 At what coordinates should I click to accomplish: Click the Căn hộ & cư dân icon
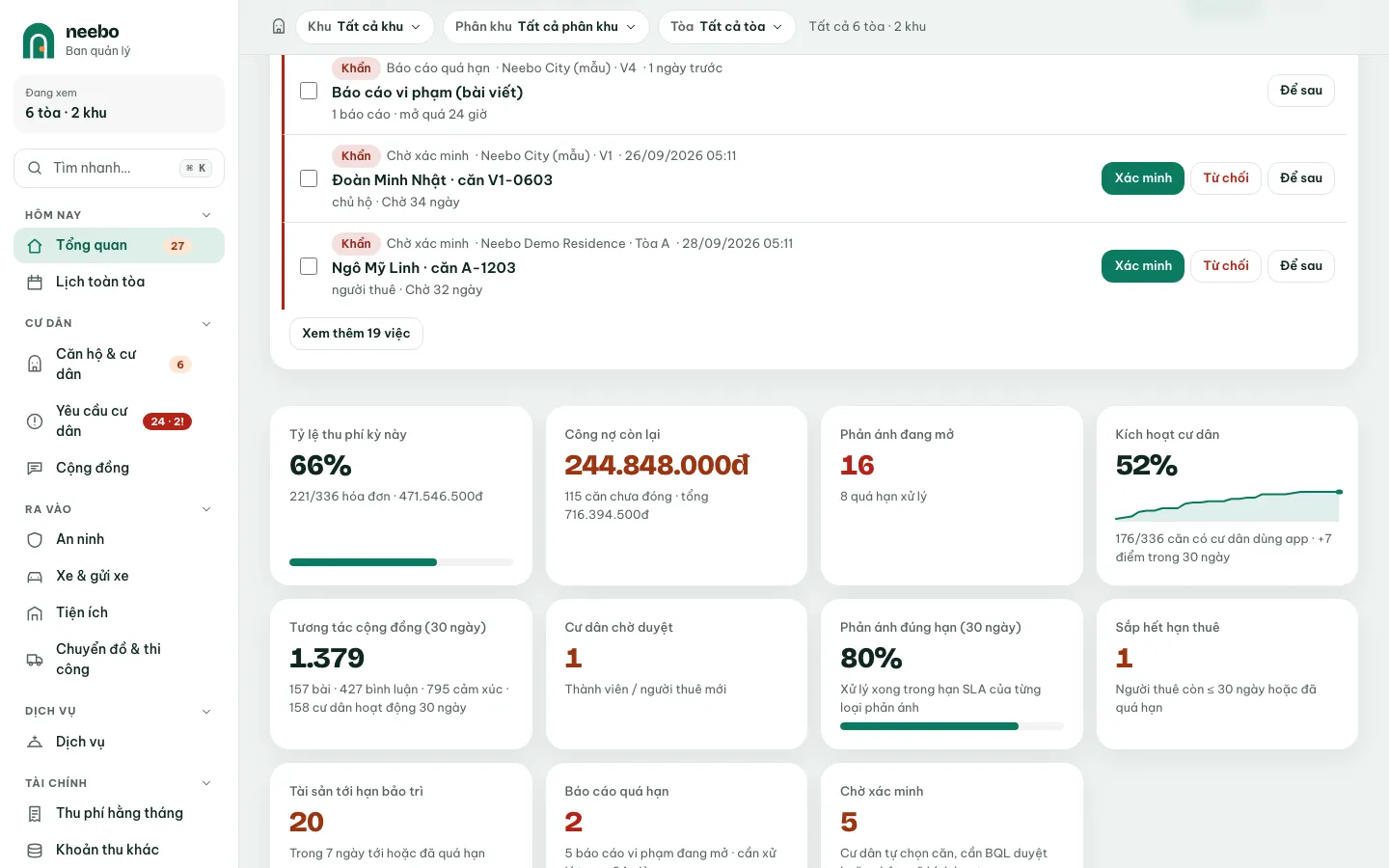pyautogui.click(x=35, y=365)
